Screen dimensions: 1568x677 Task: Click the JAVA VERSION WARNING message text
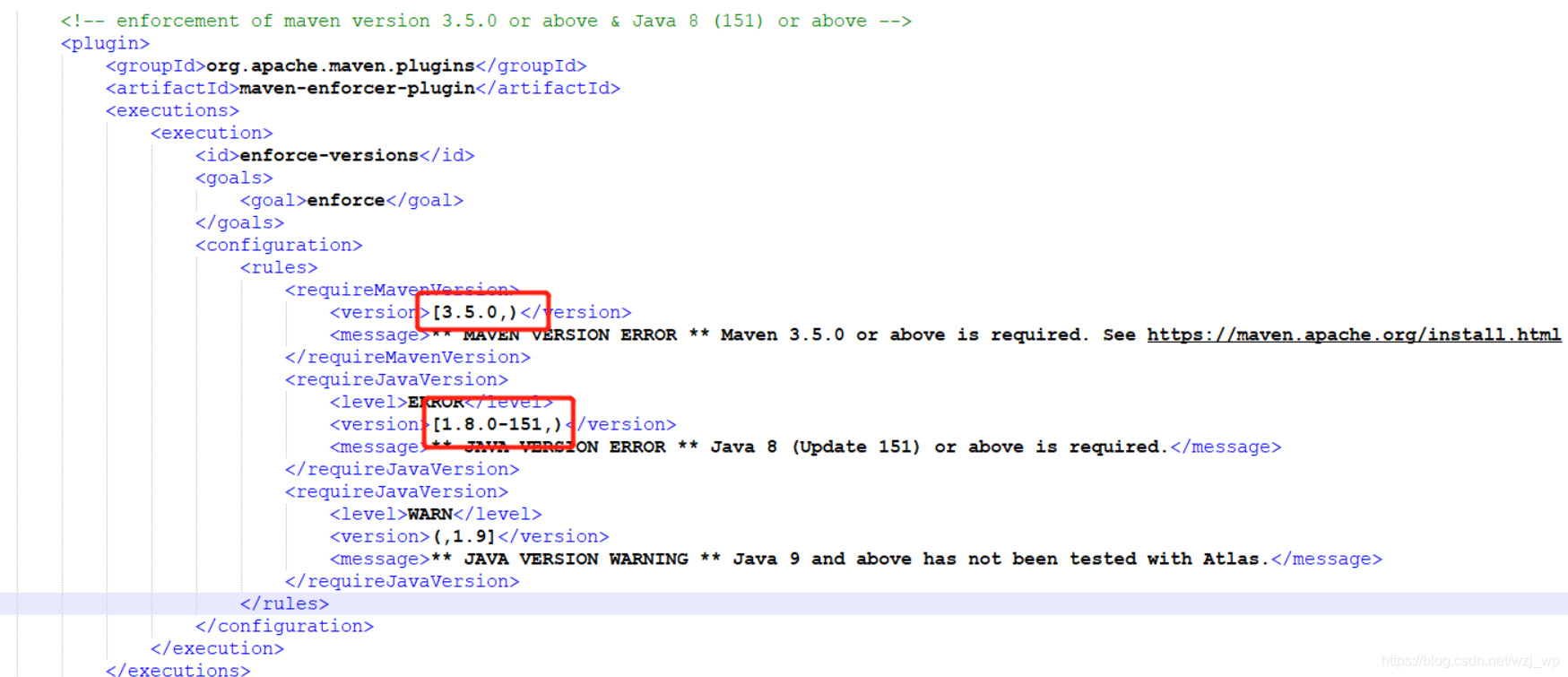(851, 559)
